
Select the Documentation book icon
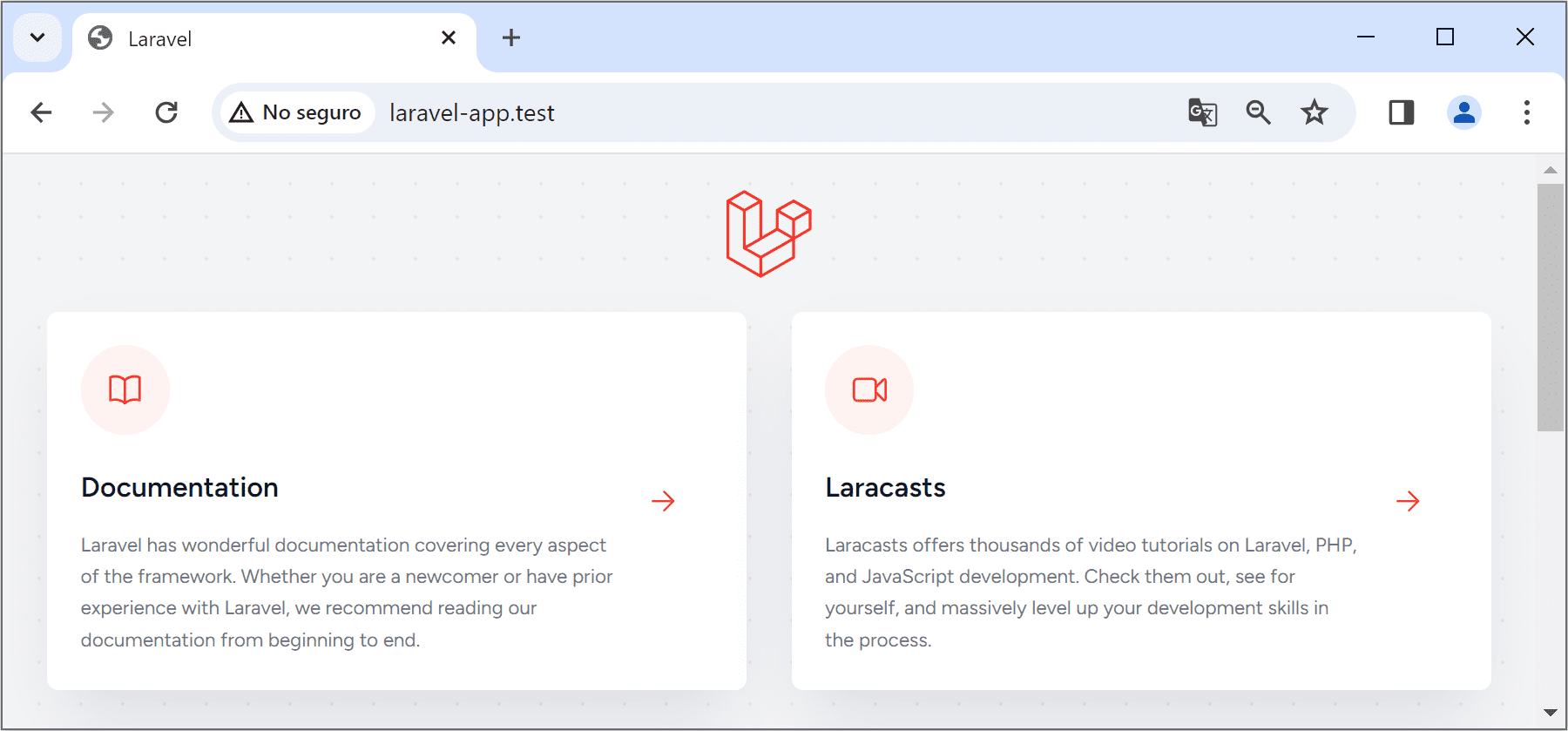point(125,389)
